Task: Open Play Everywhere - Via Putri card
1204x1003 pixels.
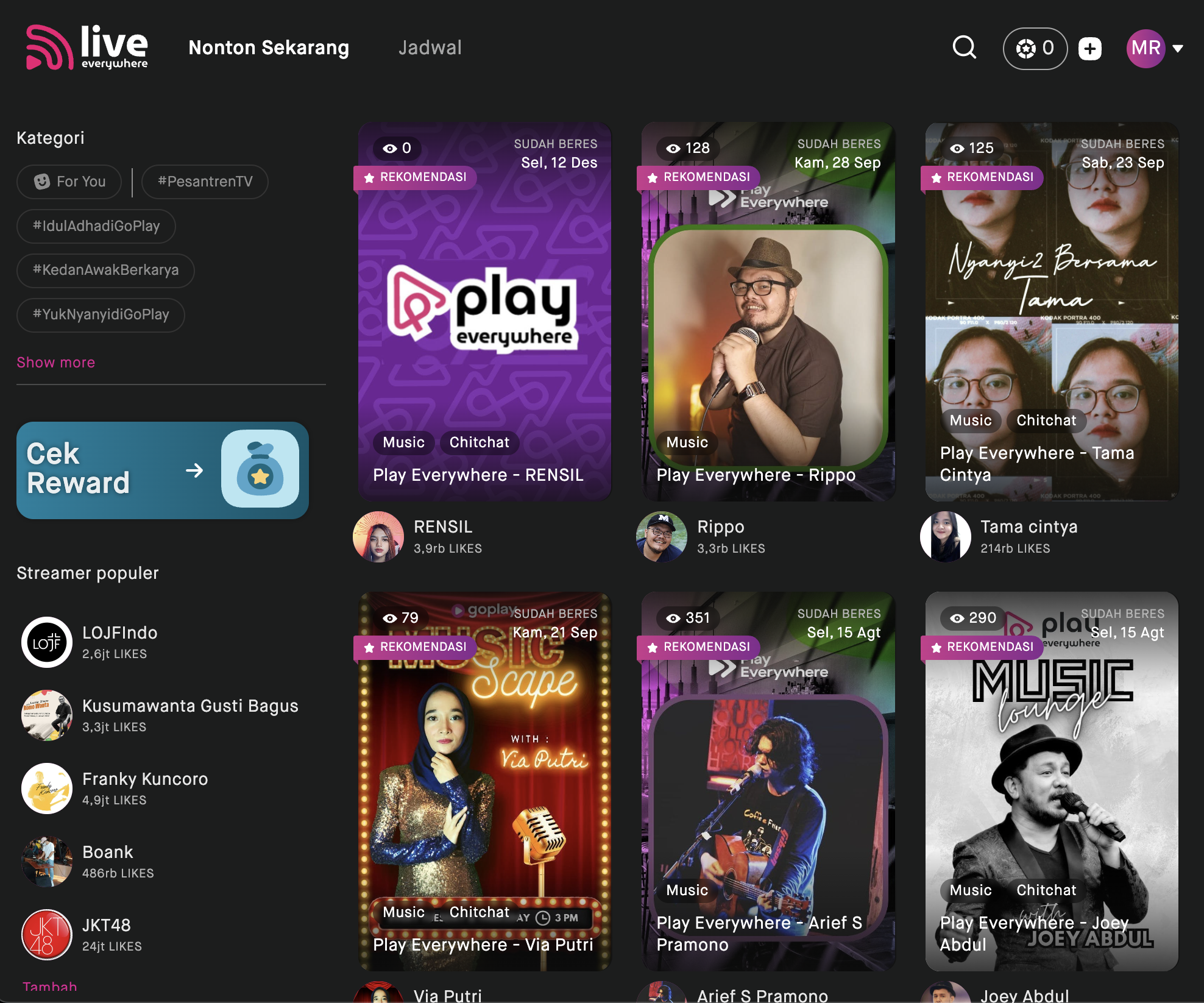Action: (484, 781)
